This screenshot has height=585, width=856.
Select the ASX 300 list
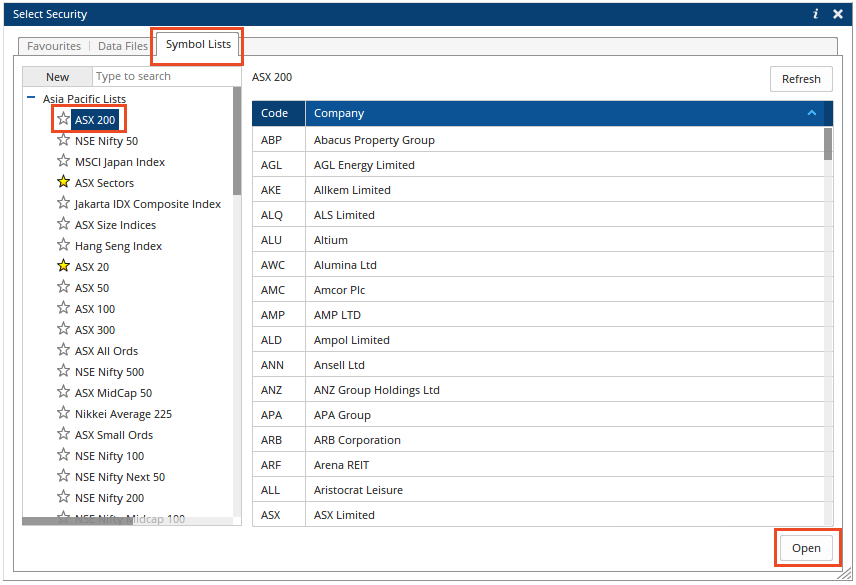(95, 330)
